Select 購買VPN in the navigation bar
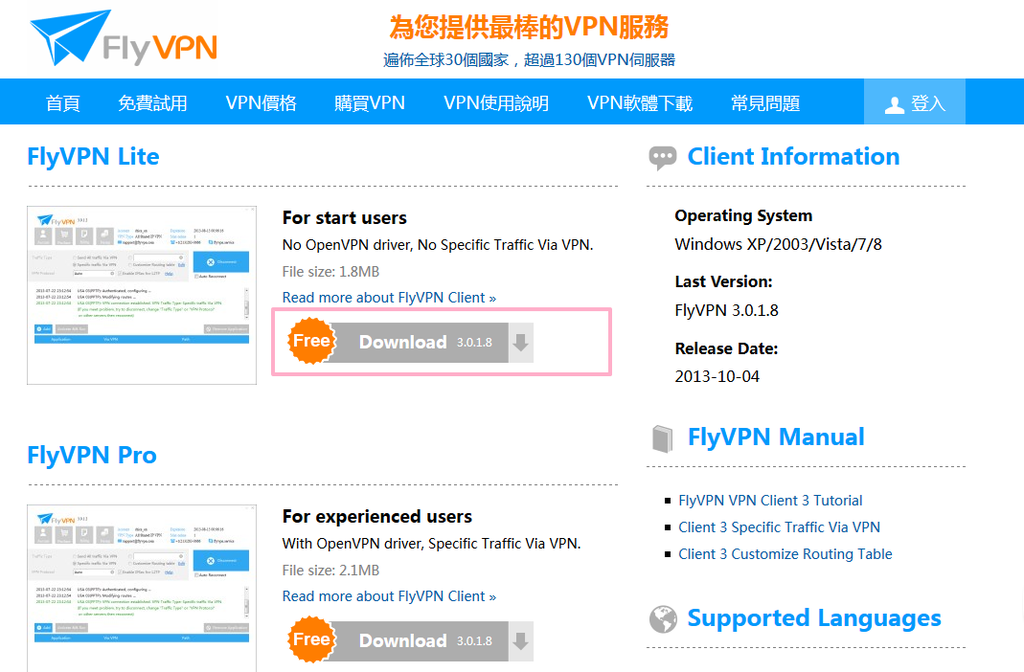Screen dimensions: 1024x672 370,103
